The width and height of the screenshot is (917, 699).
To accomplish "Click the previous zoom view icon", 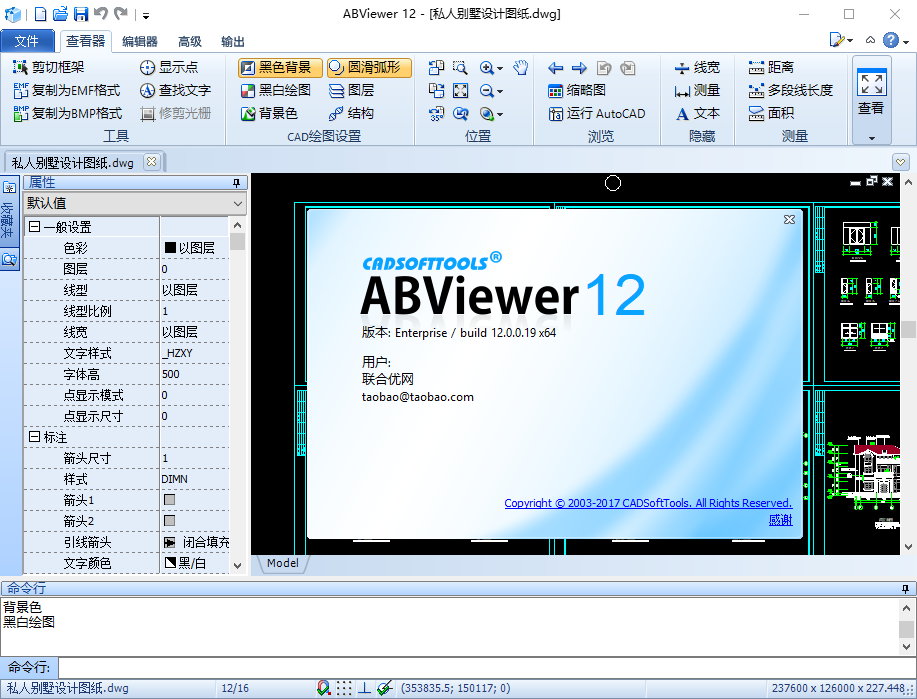I will click(460, 113).
